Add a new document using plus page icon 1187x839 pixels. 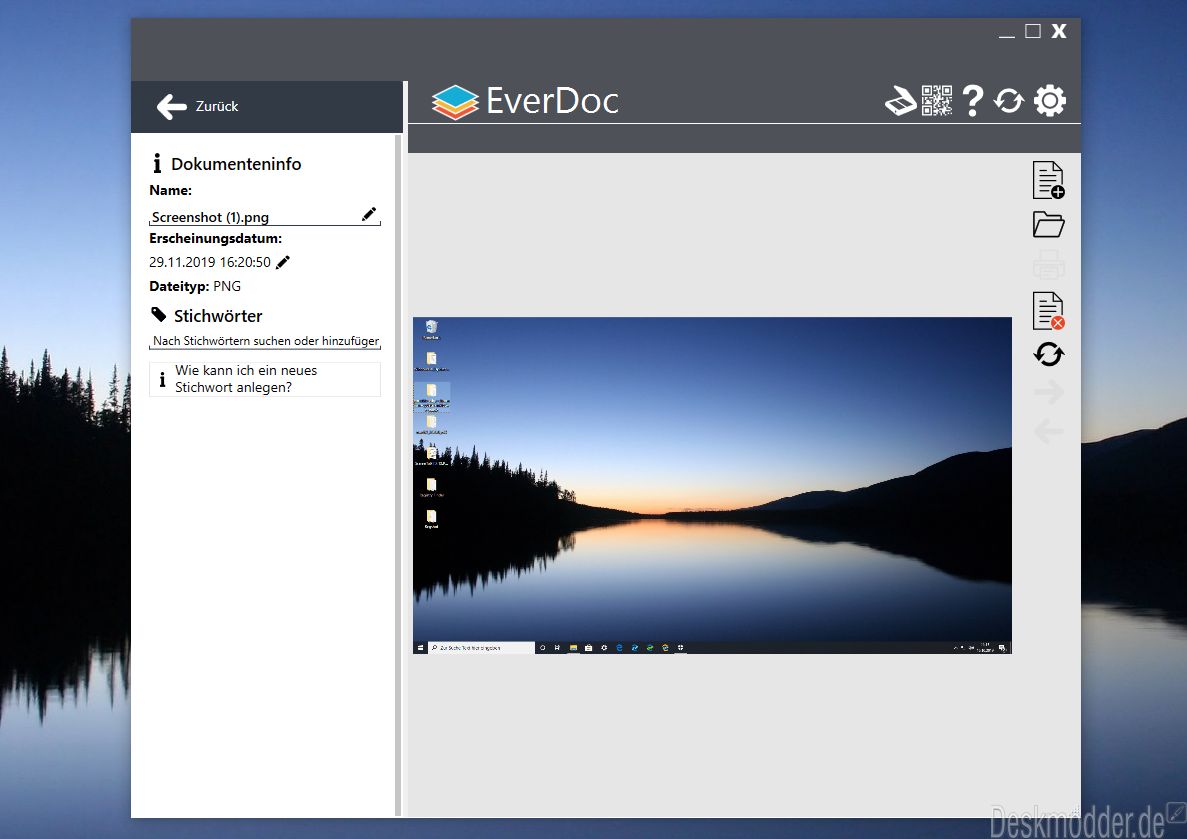pos(1048,180)
